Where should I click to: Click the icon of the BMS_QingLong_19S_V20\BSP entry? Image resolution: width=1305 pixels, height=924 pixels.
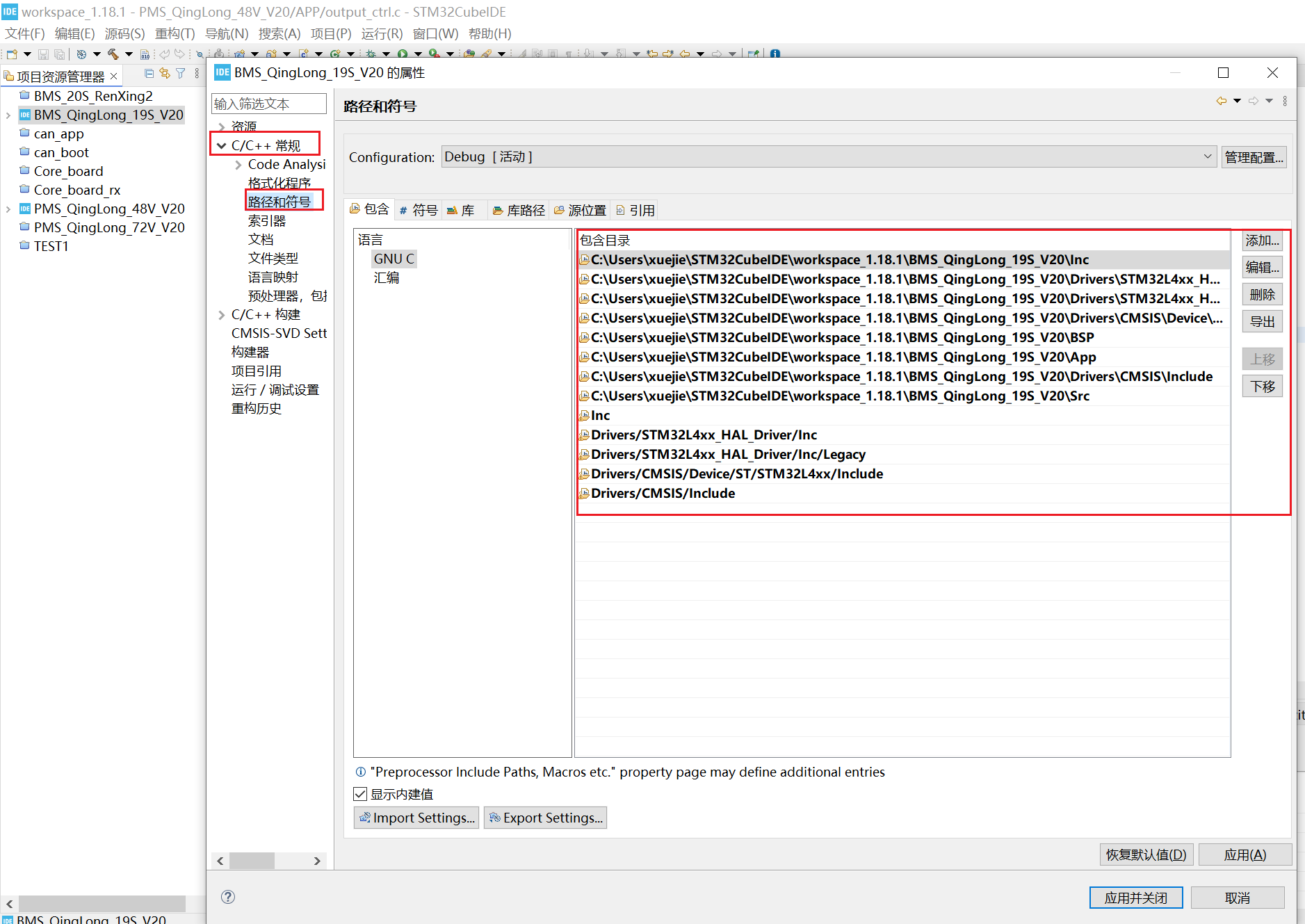coord(585,338)
